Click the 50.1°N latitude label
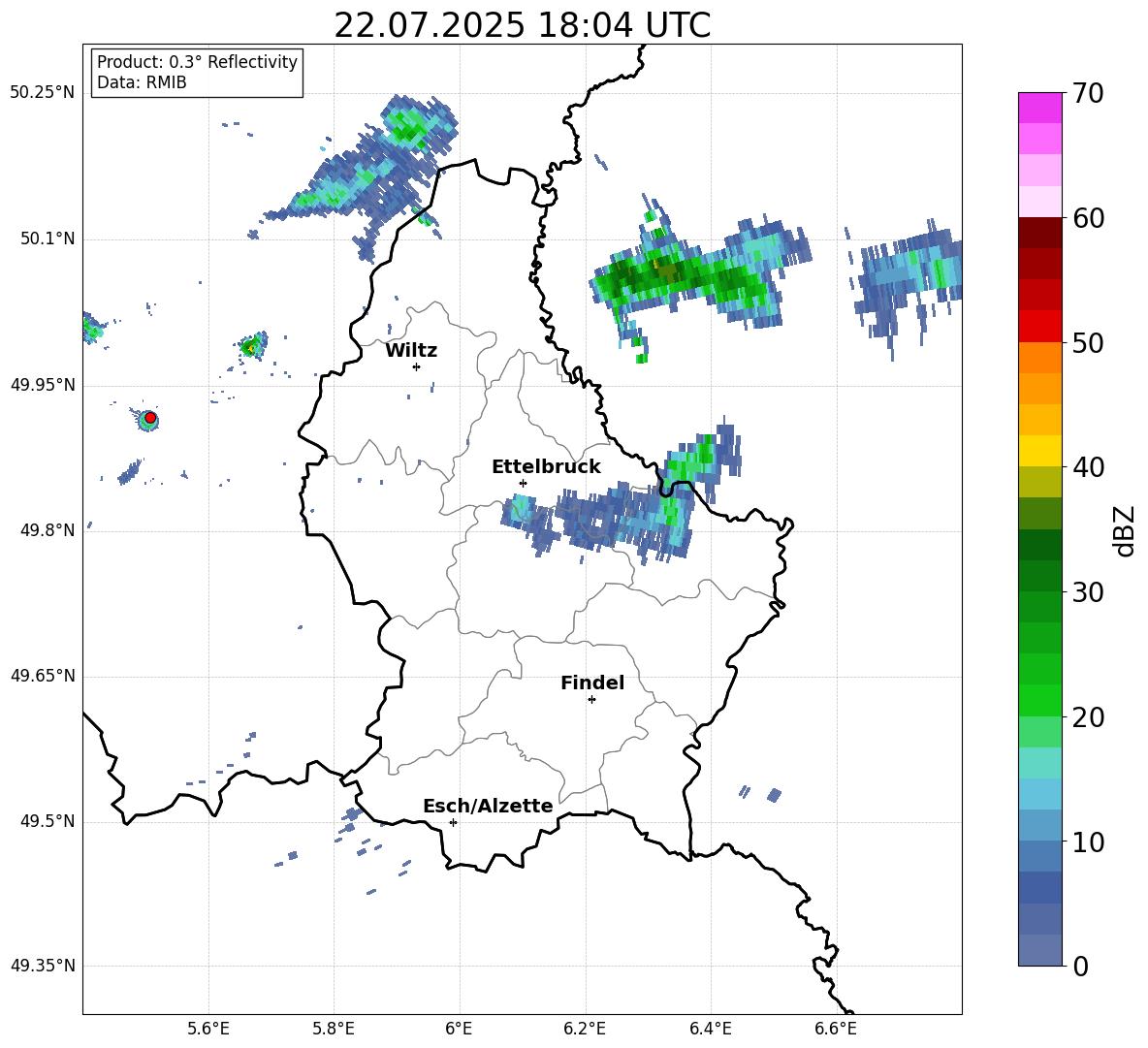This screenshot has width=1148, height=1048. [x=48, y=239]
